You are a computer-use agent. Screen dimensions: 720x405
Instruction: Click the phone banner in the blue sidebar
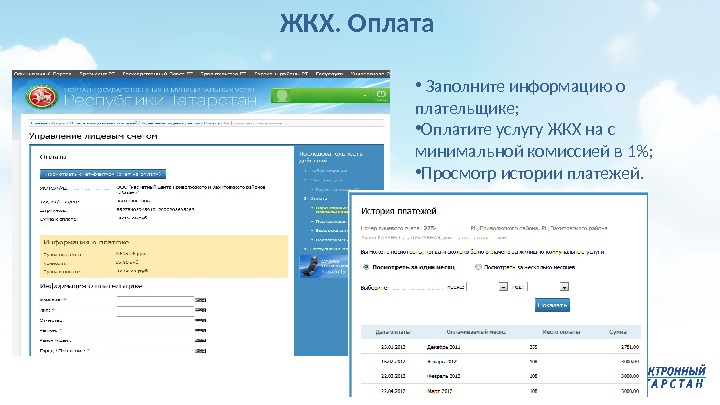(324, 266)
